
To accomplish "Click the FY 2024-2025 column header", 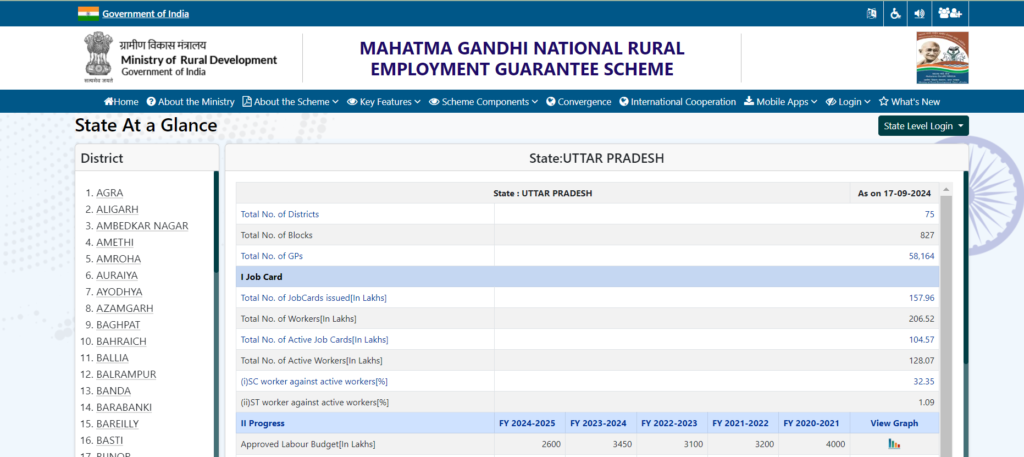I will (x=527, y=423).
